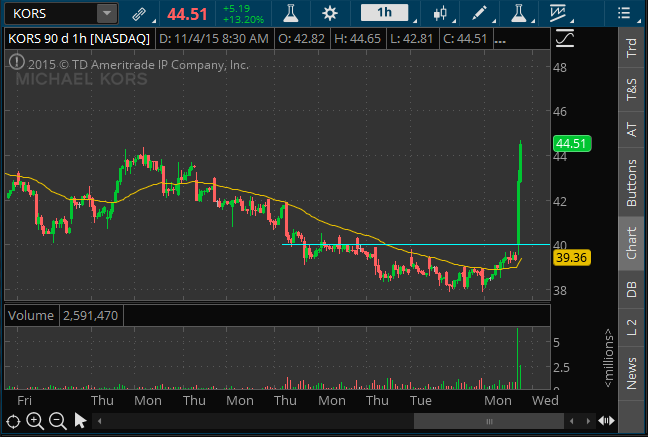Click the expand time axis icon
Screen dimensions: 648x437
point(606,421)
